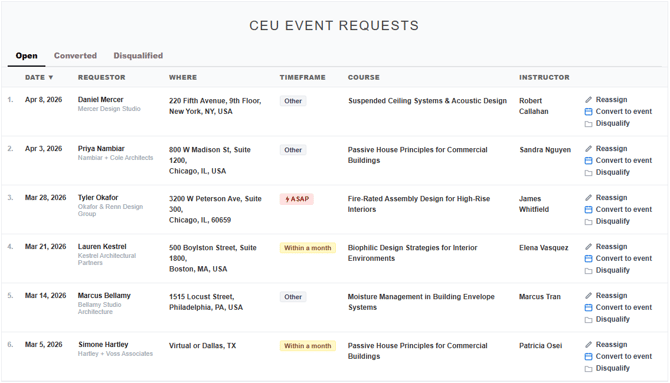Click the Disqualify folder icon for Daniel Mercer
This screenshot has height=383, width=670.
point(588,124)
